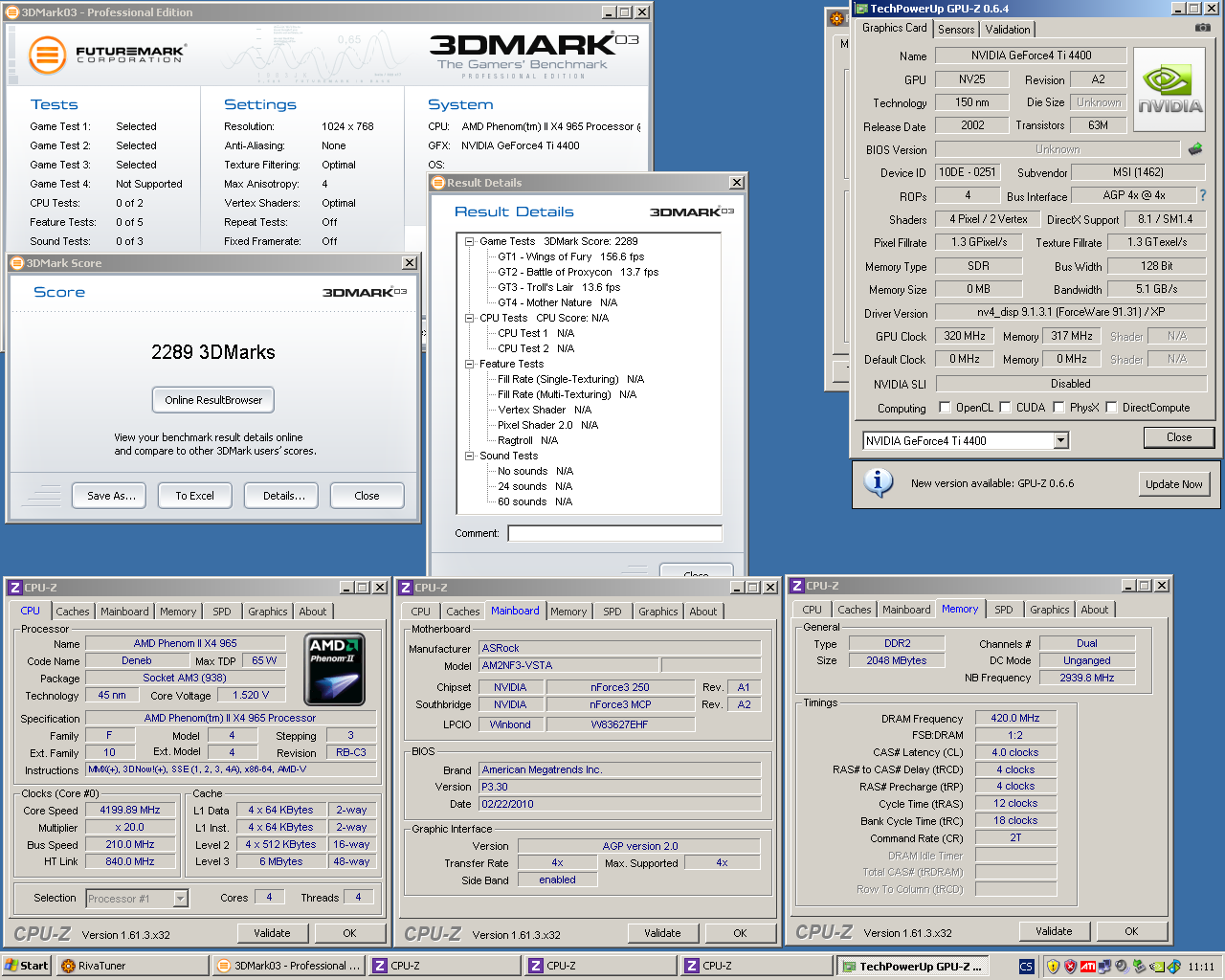Click into the Comment input field
The image size is (1225, 980).
point(615,533)
